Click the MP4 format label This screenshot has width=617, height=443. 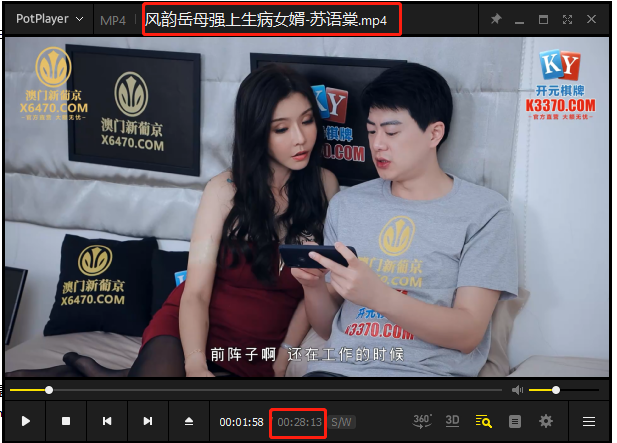point(113,20)
